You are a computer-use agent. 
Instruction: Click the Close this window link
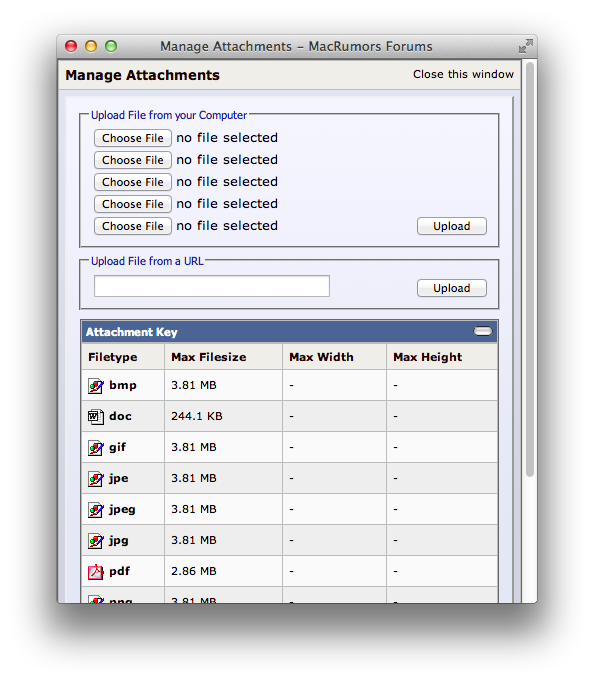tap(463, 74)
